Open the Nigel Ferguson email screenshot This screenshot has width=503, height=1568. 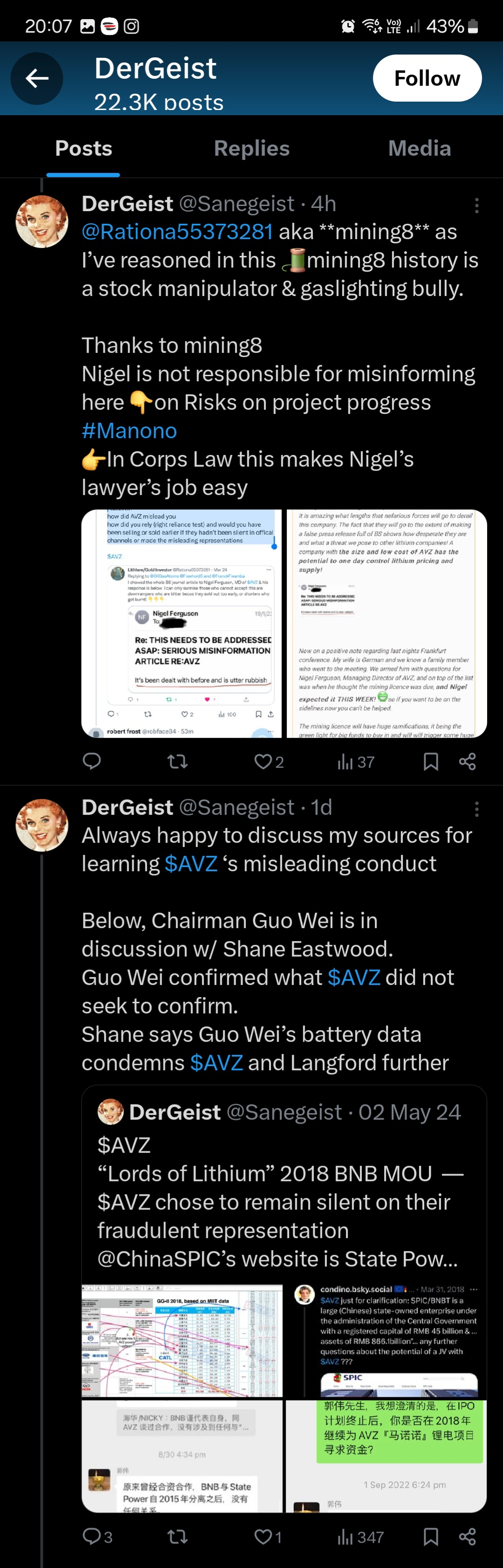click(181, 623)
